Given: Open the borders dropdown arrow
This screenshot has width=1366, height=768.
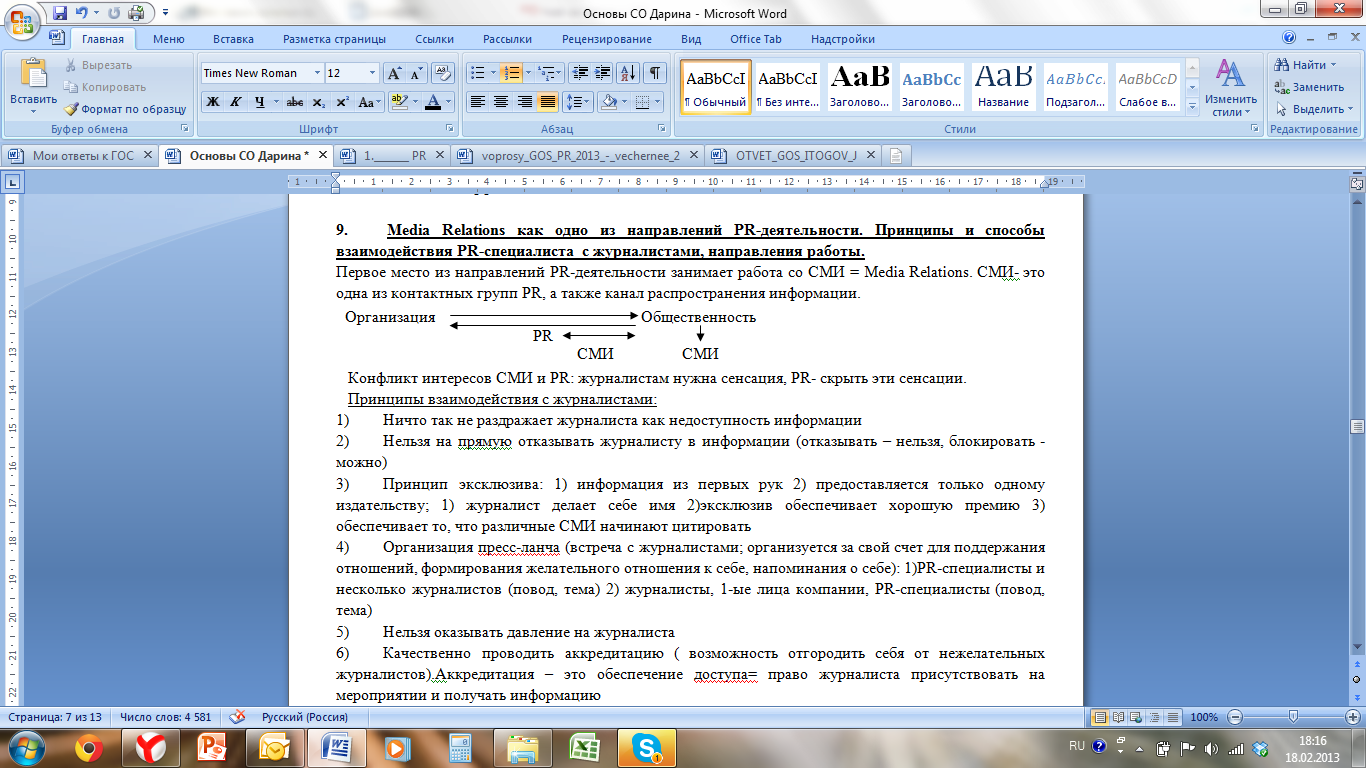Looking at the screenshot, I should (x=656, y=102).
